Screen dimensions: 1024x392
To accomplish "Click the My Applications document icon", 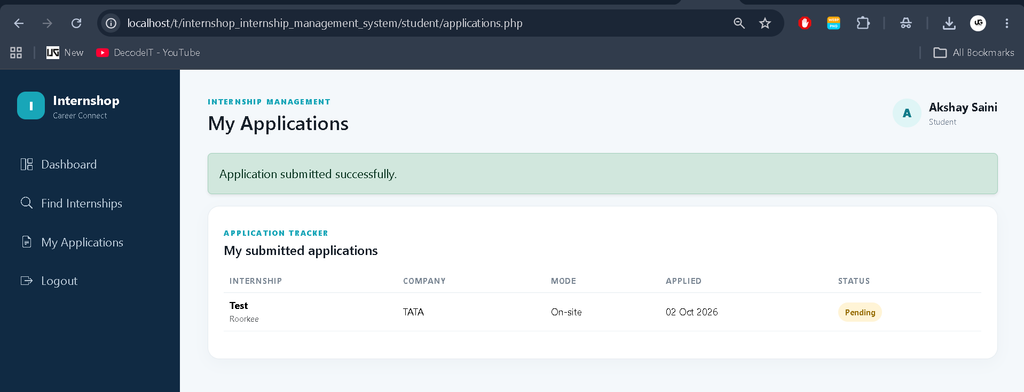I will click(x=27, y=242).
